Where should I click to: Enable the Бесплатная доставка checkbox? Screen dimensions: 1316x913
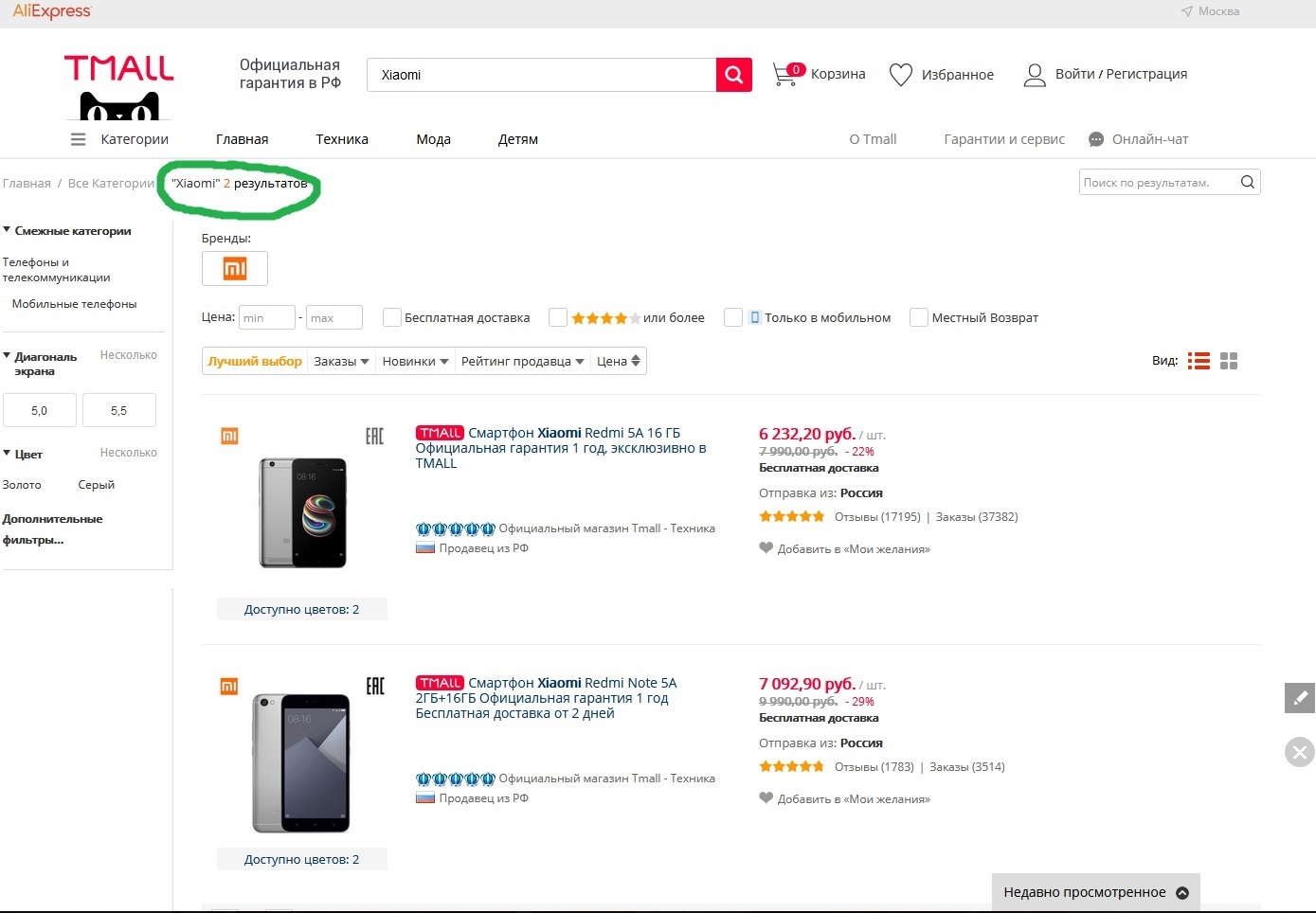[391, 318]
